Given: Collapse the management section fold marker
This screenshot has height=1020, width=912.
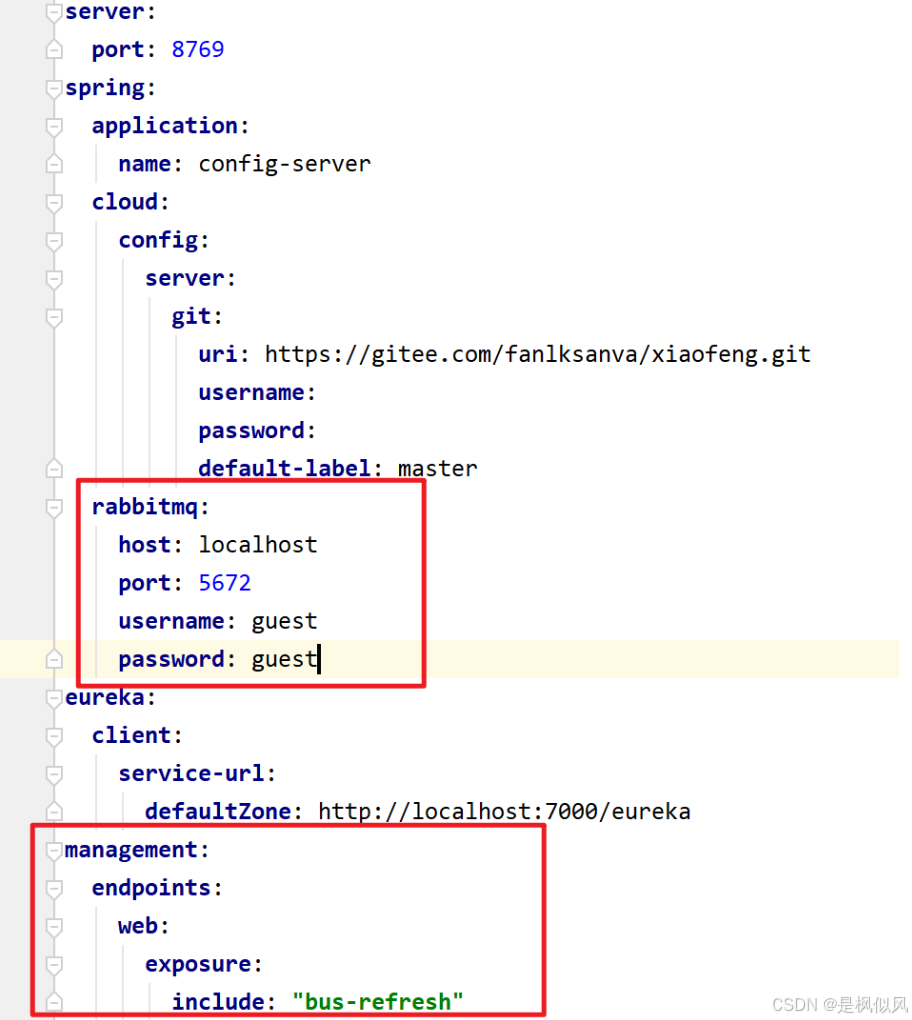Looking at the screenshot, I should click(54, 849).
